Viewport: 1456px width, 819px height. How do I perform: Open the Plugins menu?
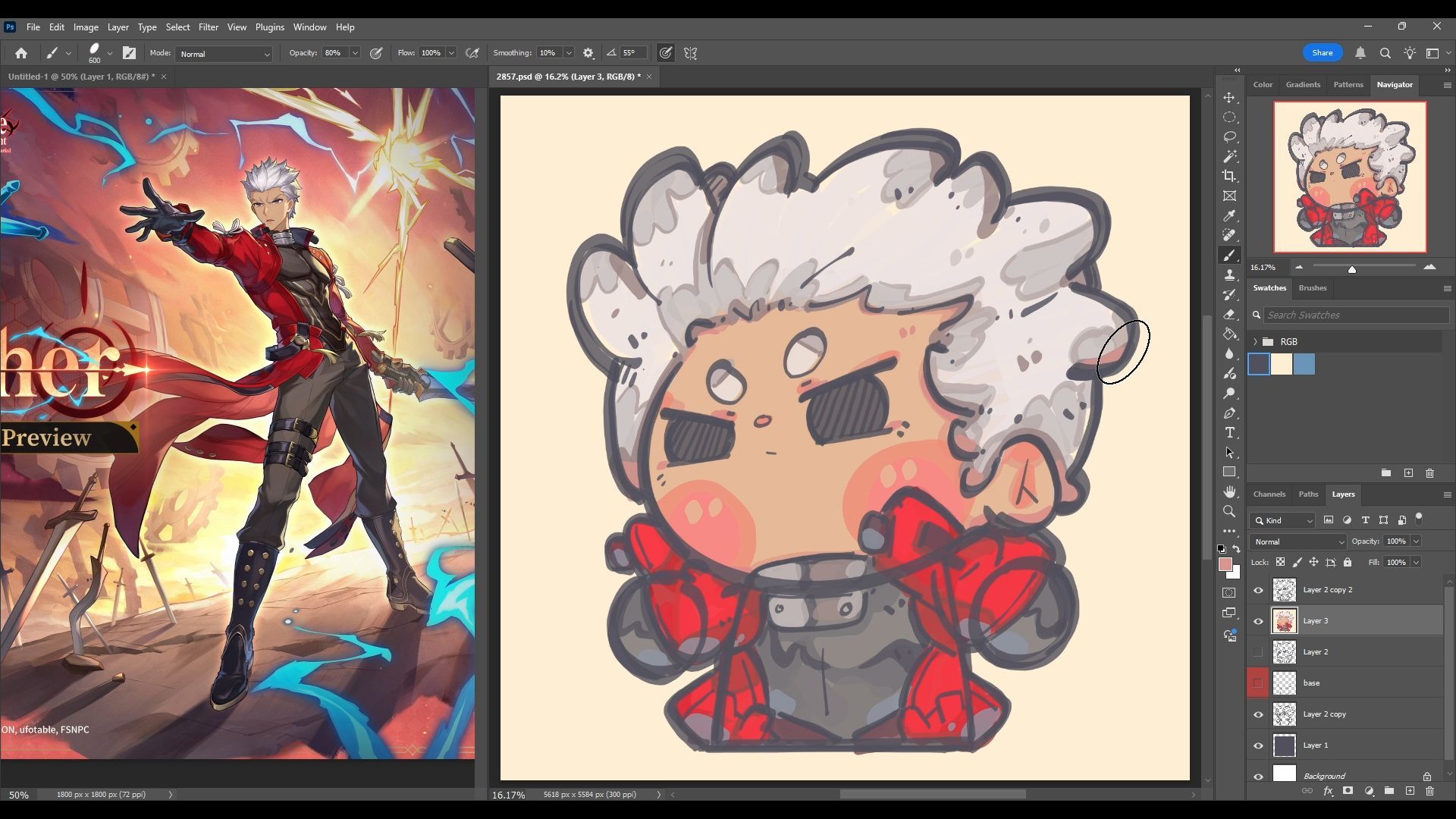click(x=269, y=27)
